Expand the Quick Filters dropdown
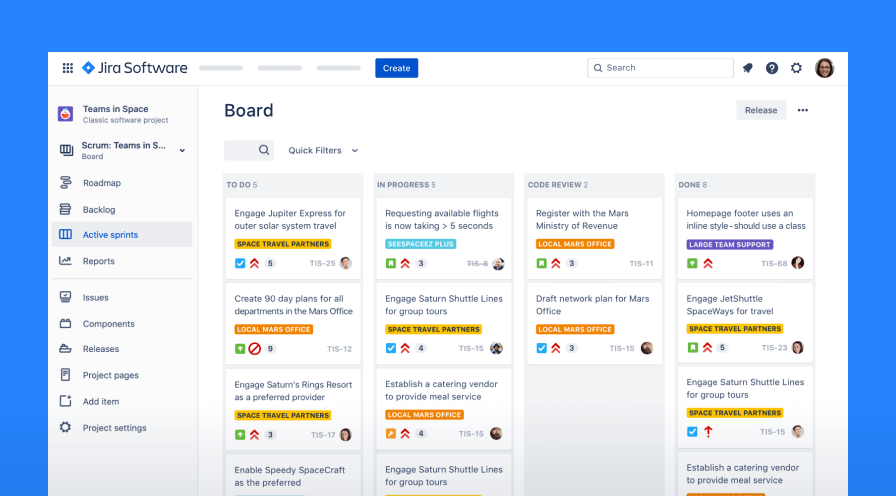The height and width of the screenshot is (496, 896). pyautogui.click(x=323, y=151)
